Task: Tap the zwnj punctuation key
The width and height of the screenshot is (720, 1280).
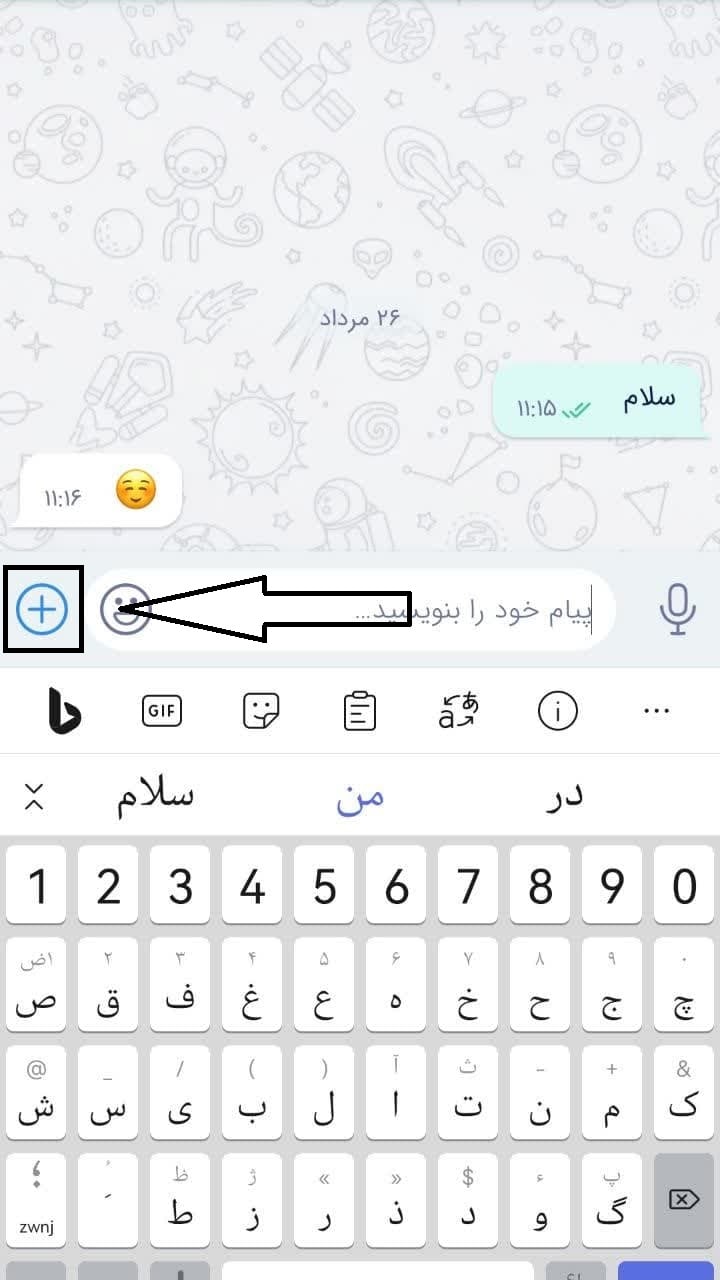Action: 36,1199
